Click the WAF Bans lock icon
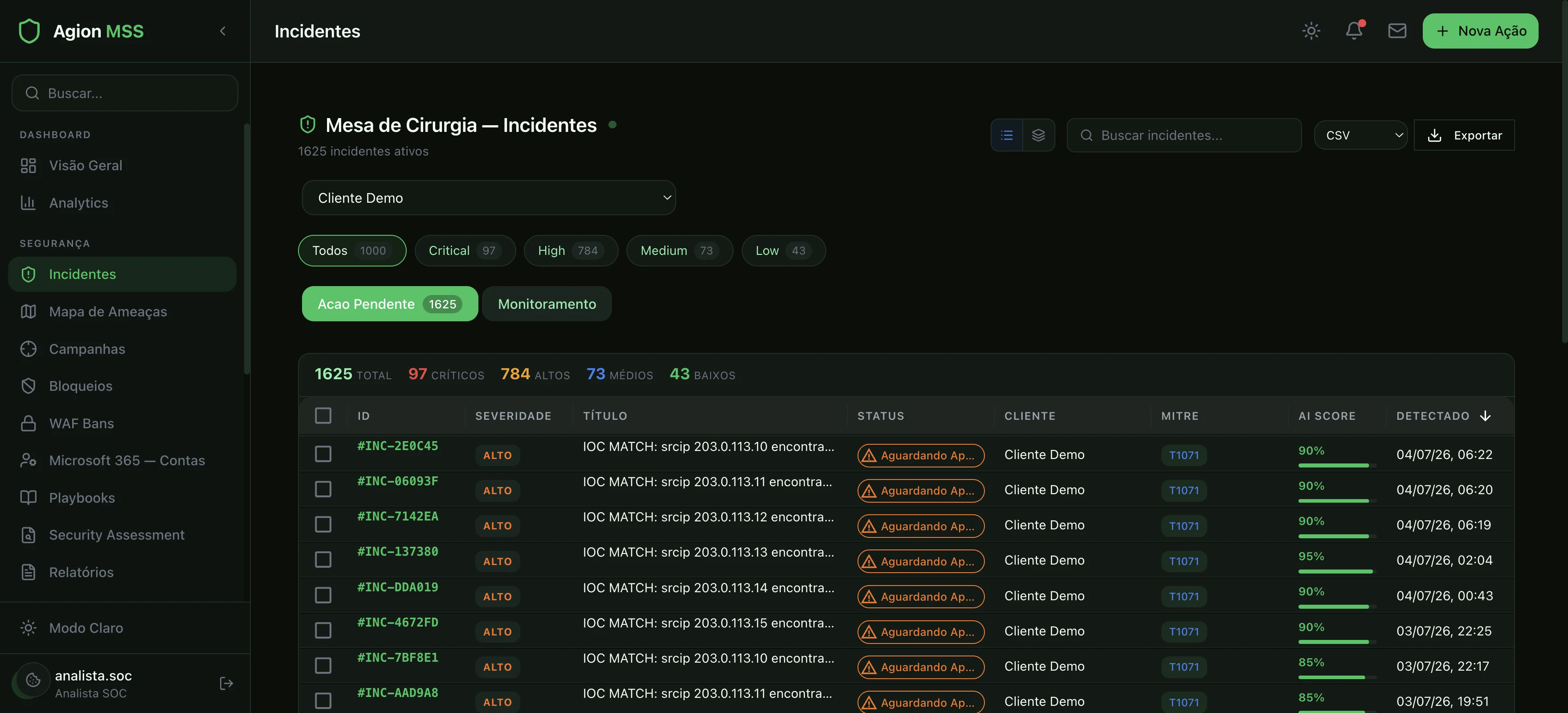Screen dimensions: 1568x713 (29, 423)
